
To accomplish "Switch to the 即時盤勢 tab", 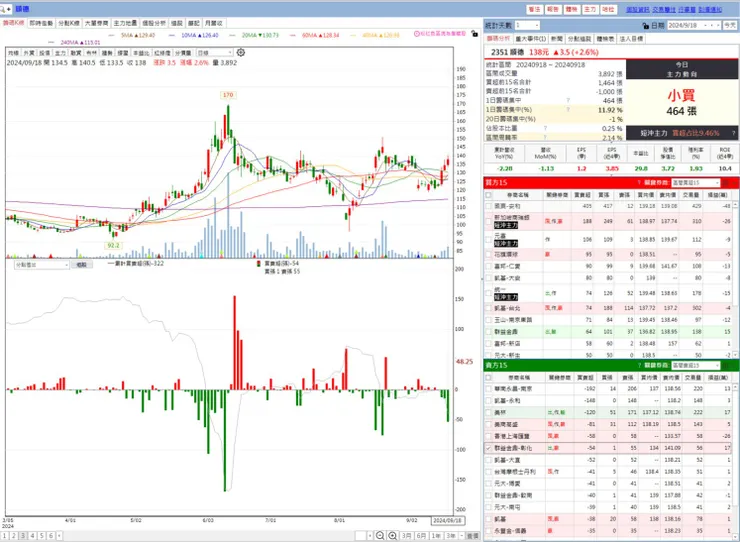I will pyautogui.click(x=41, y=23).
